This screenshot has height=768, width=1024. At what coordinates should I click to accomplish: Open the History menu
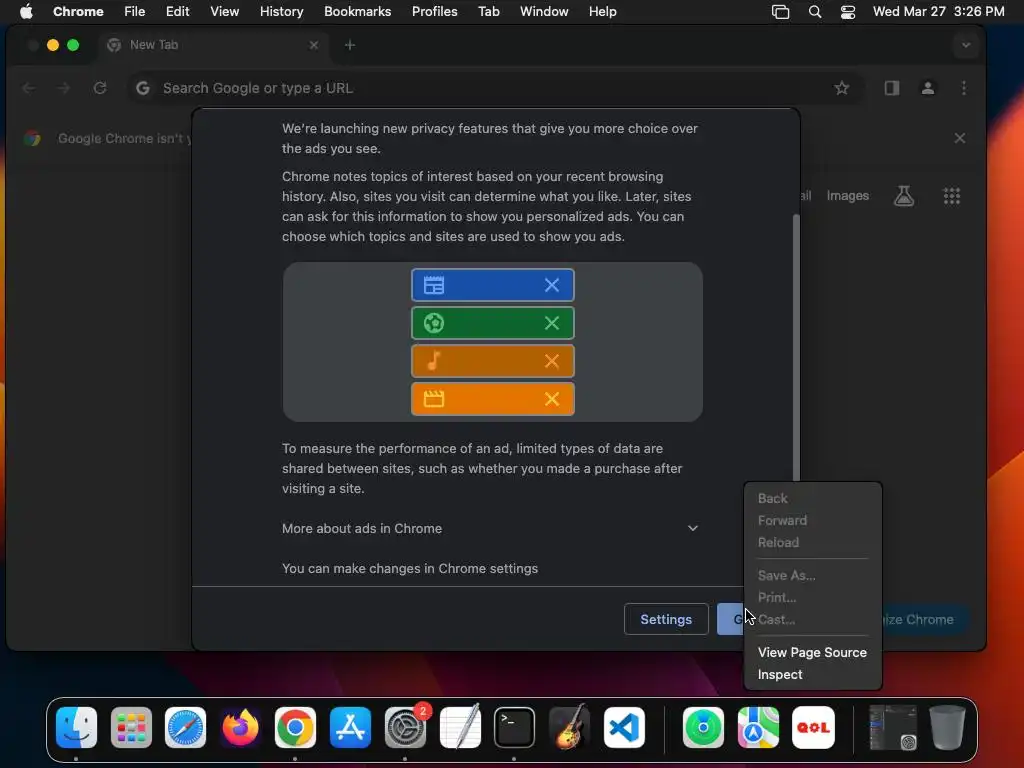[x=281, y=12]
